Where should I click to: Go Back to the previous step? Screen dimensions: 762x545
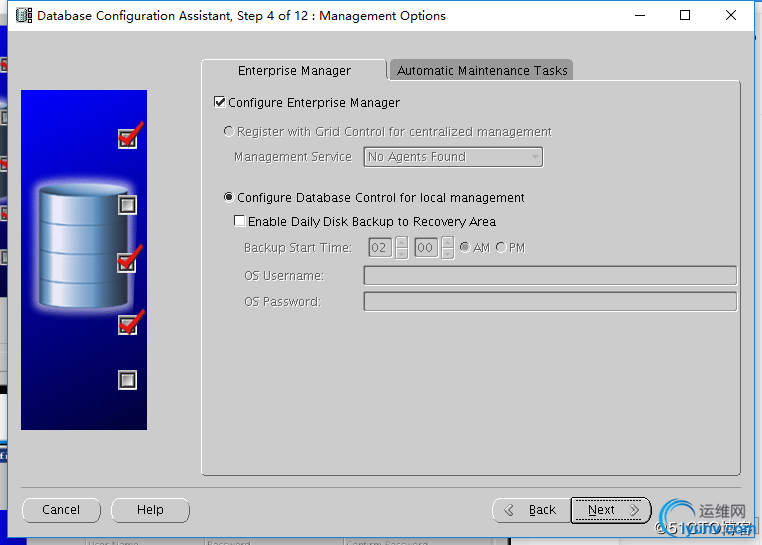532,510
